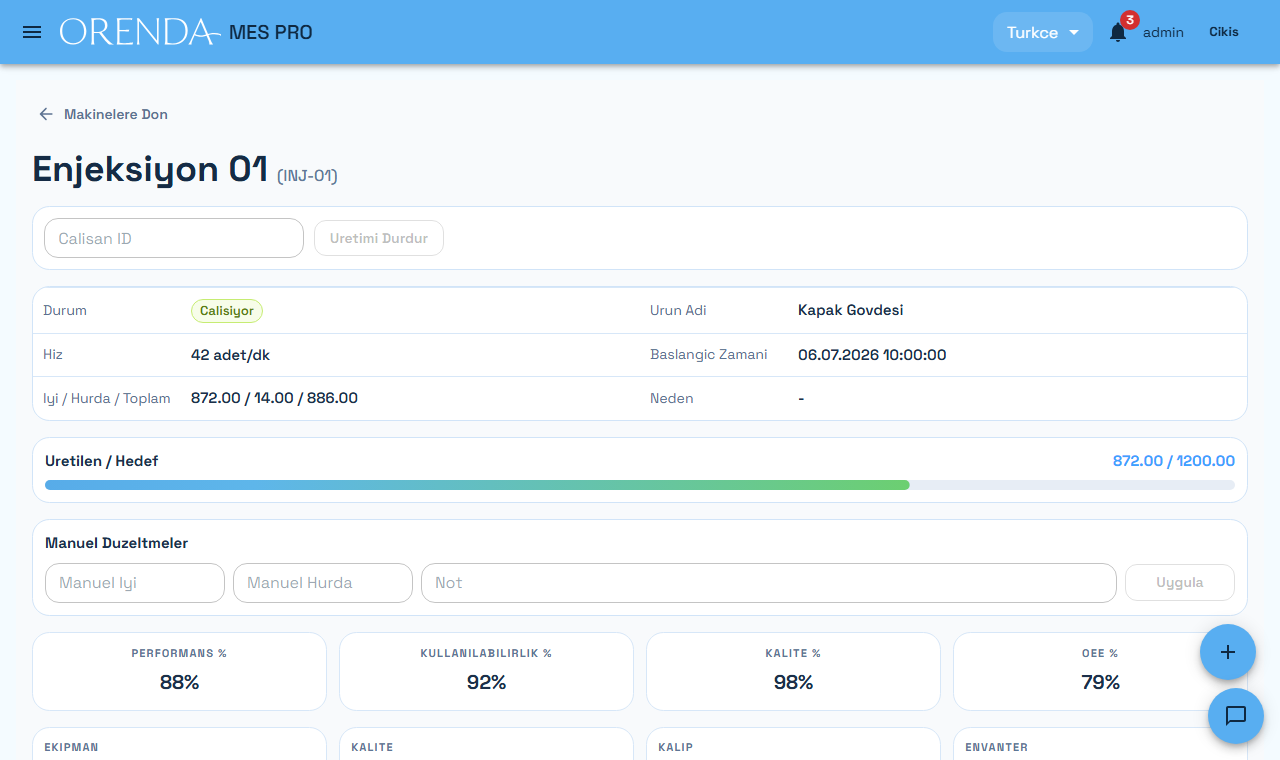Viewport: 1280px width, 760px height.
Task: Click the floating plus add button
Action: click(1228, 652)
